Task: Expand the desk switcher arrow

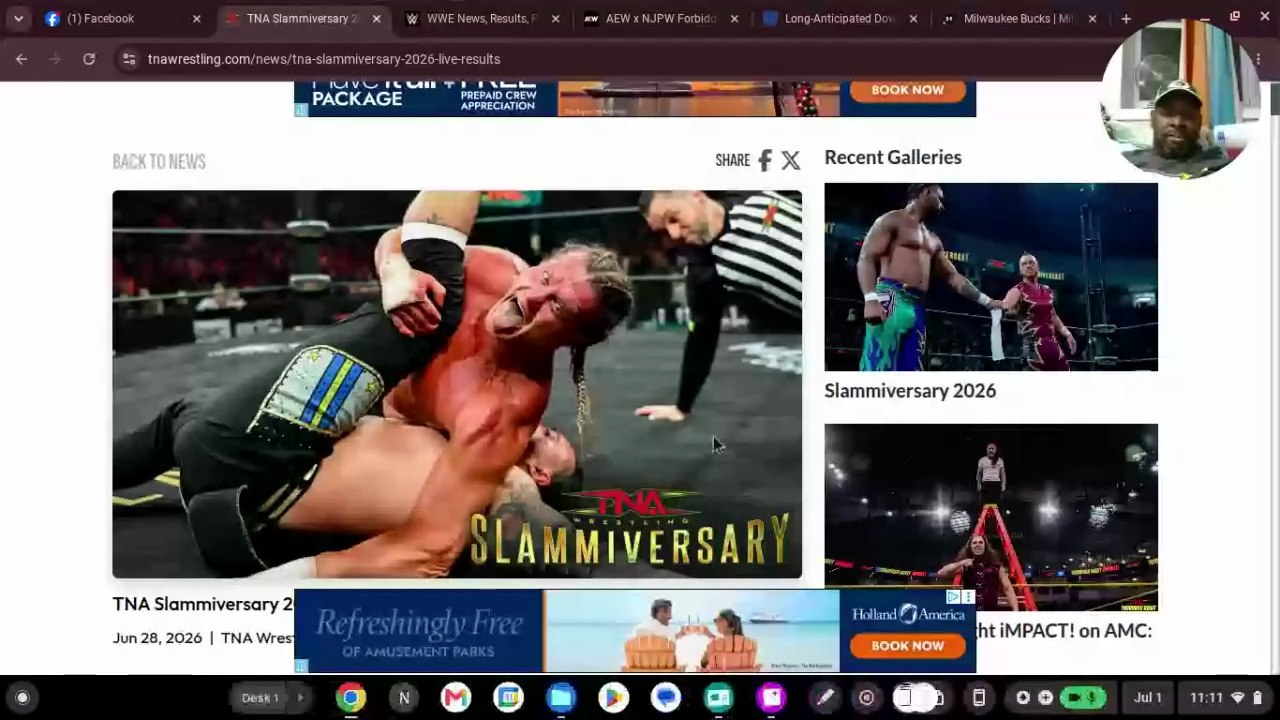Action: pos(299,698)
